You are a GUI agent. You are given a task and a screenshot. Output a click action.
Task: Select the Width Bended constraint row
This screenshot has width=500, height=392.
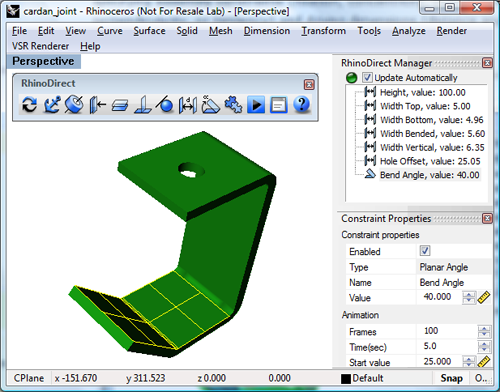click(432, 133)
